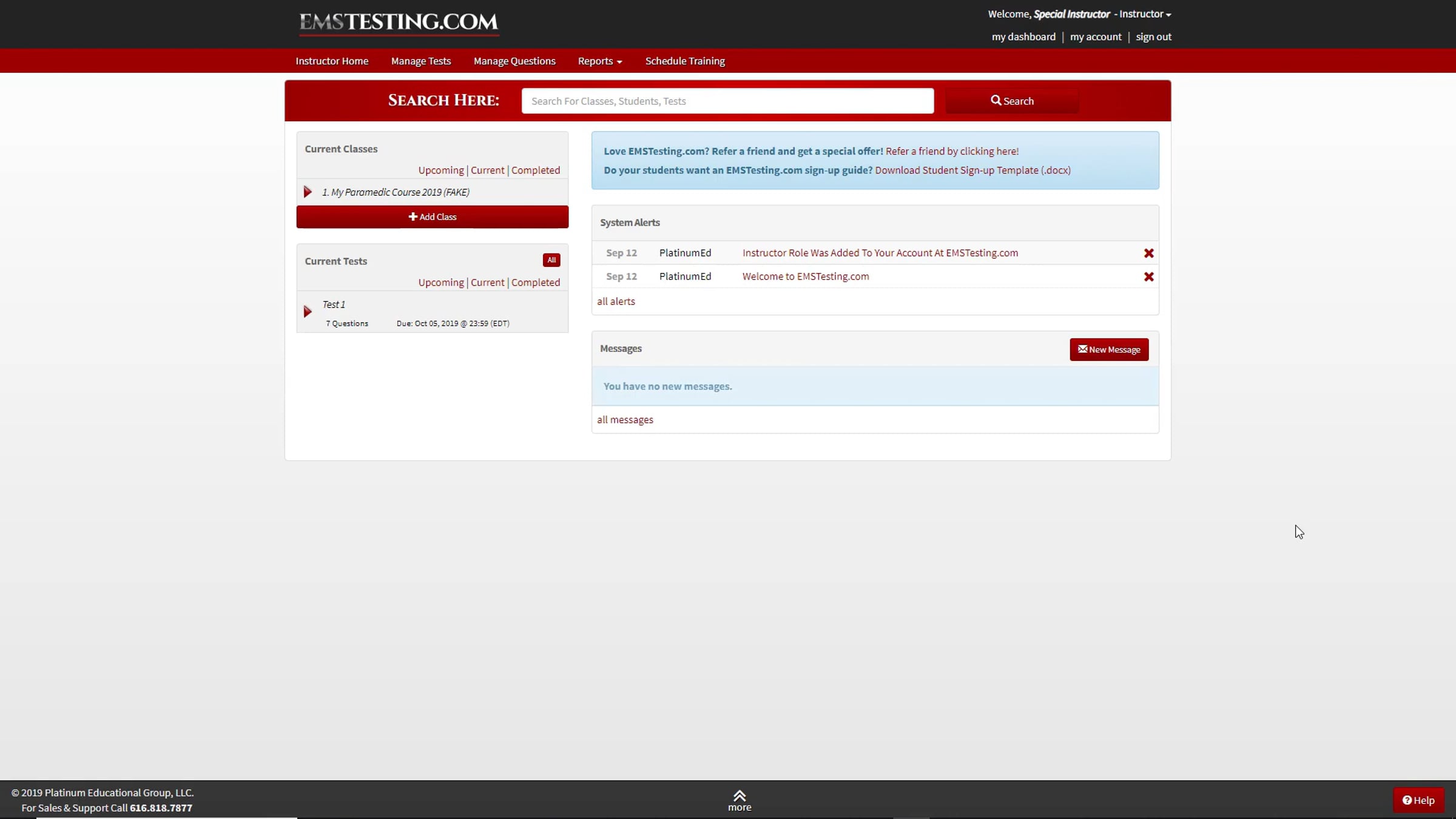This screenshot has width=1456, height=819.
Task: Show Upcoming tests filter
Action: pos(441,283)
